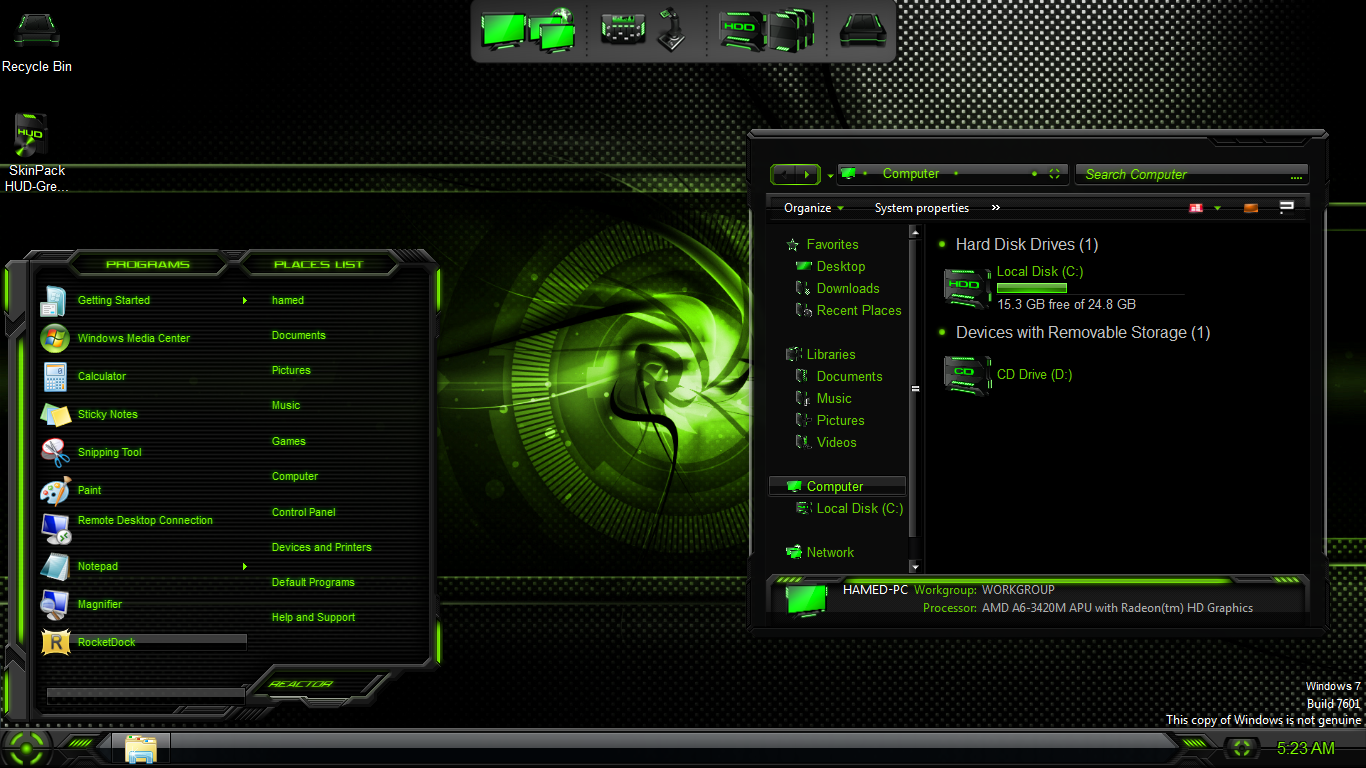Open Calculator from the programs list

[x=101, y=376]
